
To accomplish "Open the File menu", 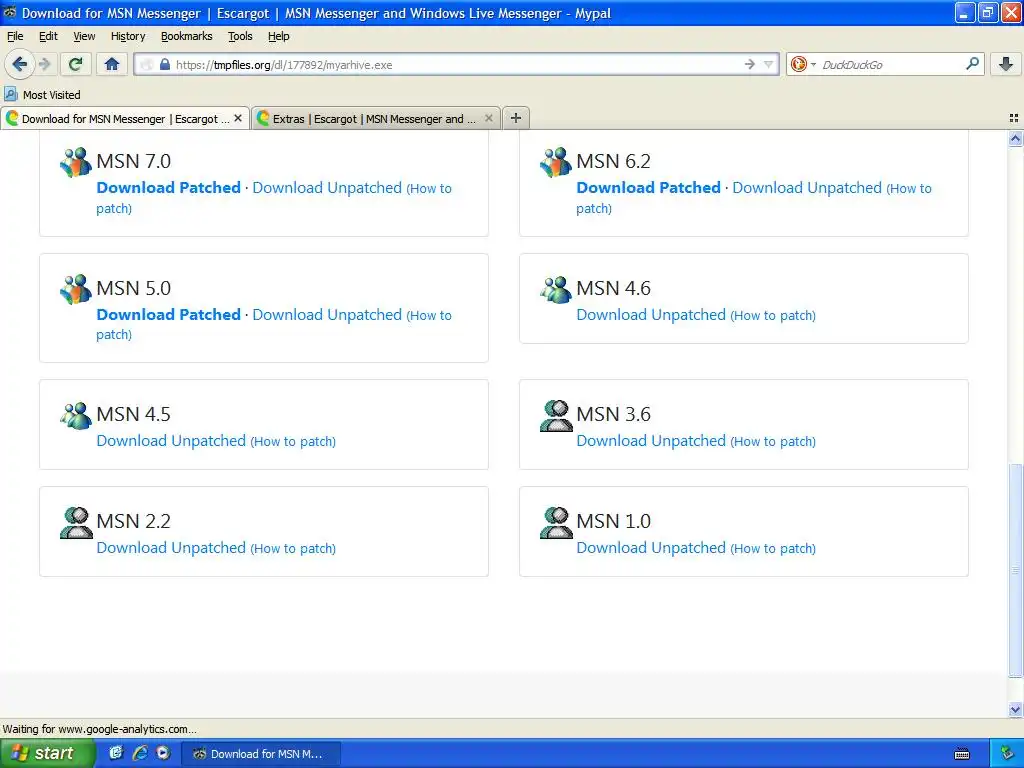I will click(x=15, y=36).
